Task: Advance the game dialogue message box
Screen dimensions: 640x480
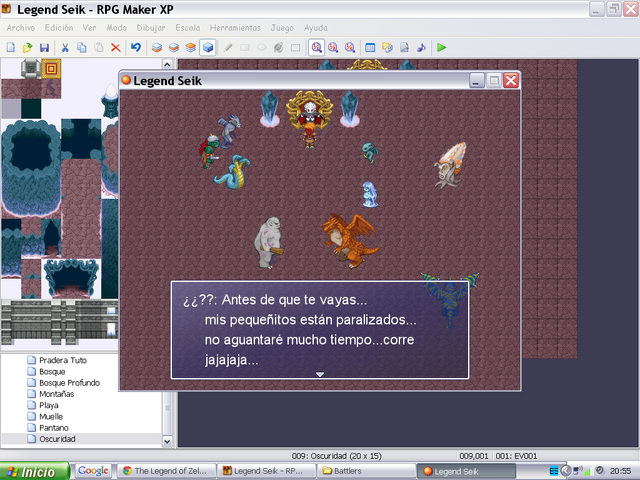Action: point(320,330)
